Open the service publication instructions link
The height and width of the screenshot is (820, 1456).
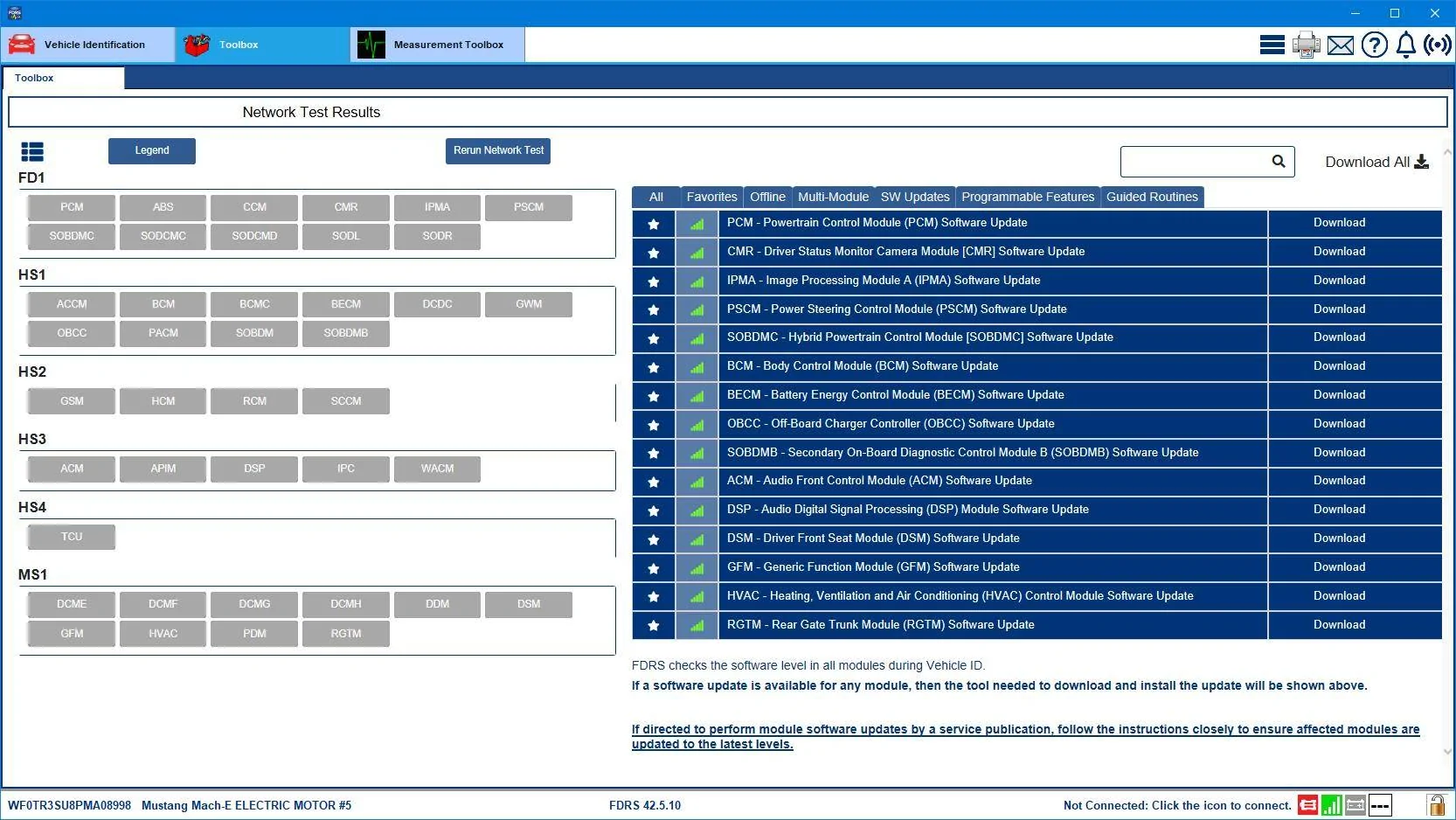tap(1025, 737)
